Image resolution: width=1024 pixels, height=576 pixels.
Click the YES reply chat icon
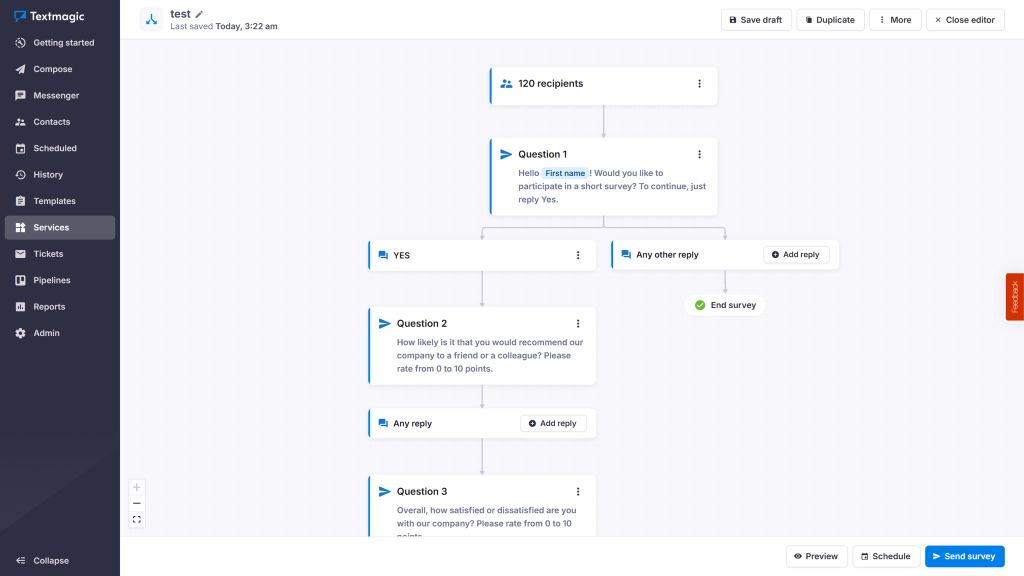point(383,255)
